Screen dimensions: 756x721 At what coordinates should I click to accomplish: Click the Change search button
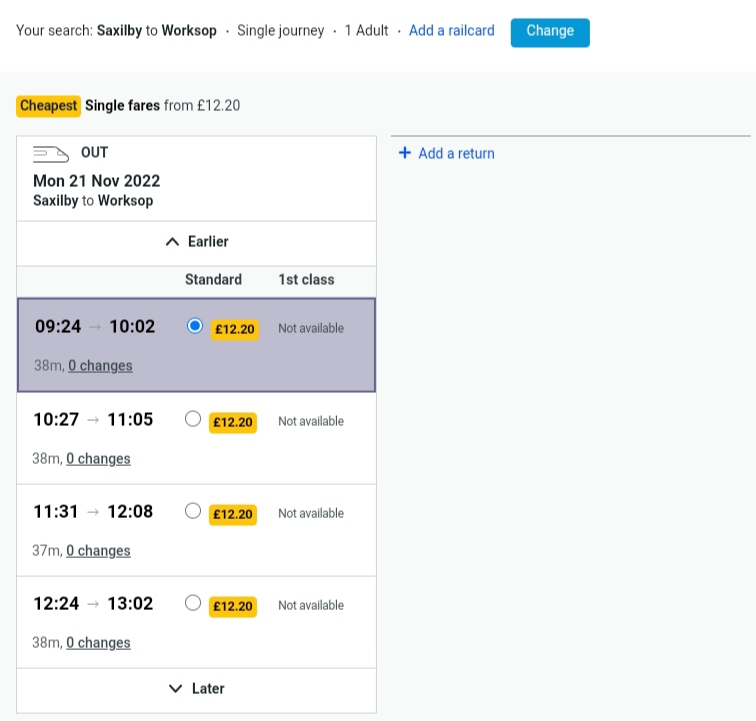click(550, 32)
